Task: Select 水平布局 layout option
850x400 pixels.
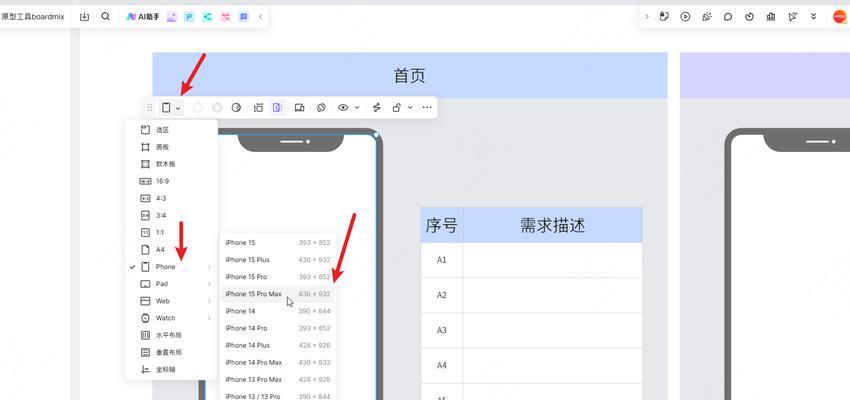Action: [x=171, y=336]
